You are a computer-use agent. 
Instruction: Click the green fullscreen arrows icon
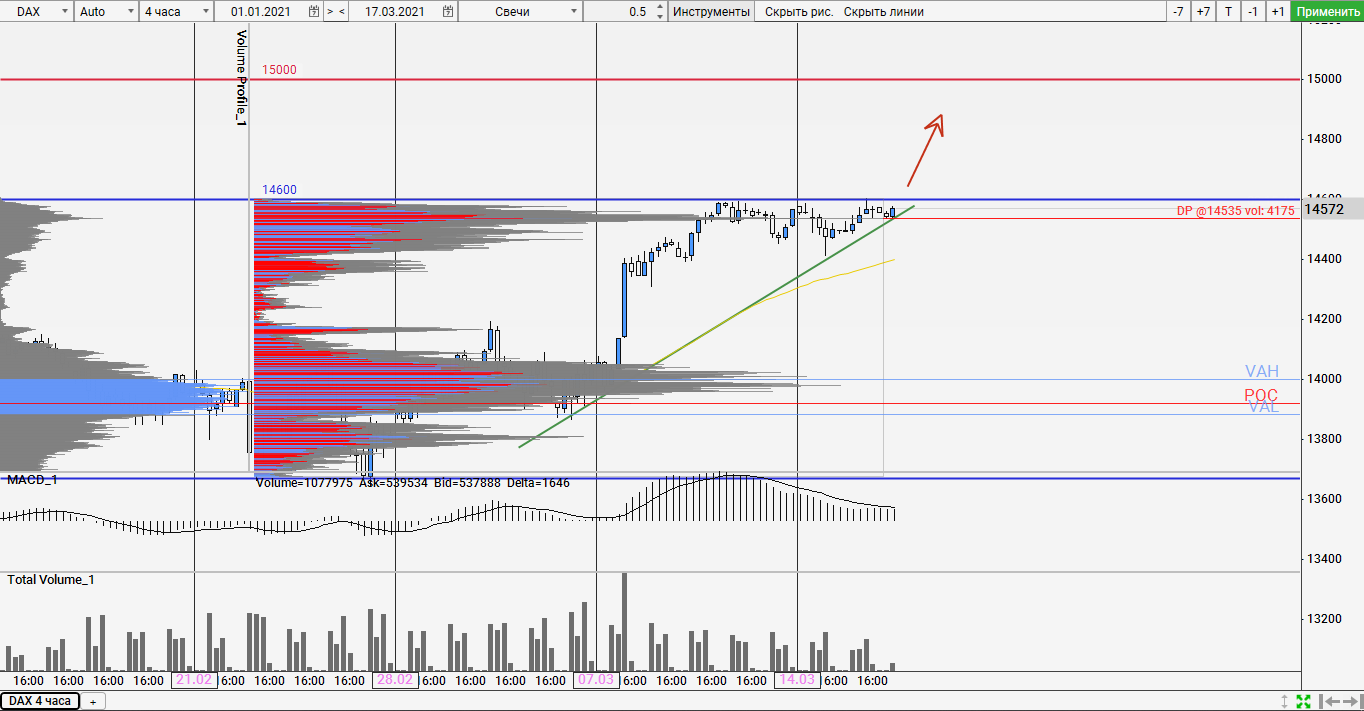(1303, 701)
